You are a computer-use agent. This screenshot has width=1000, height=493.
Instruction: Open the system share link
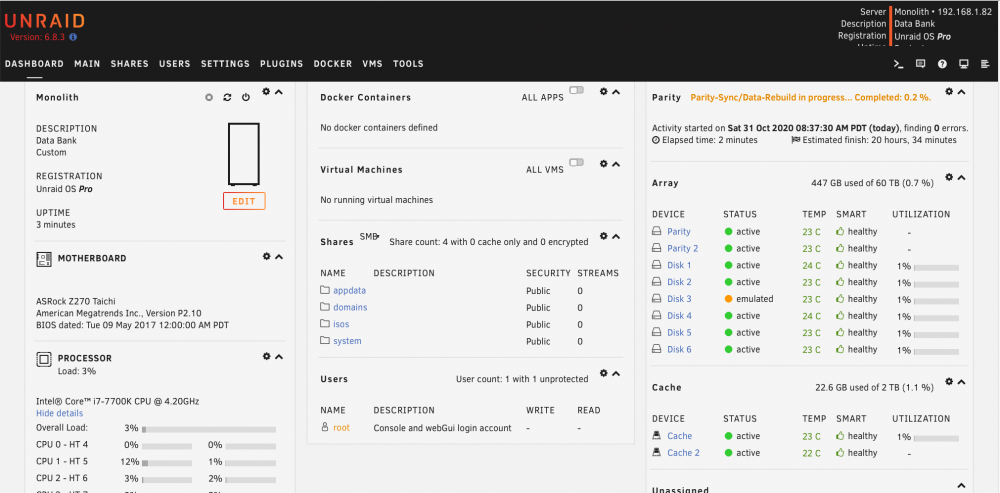click(347, 341)
